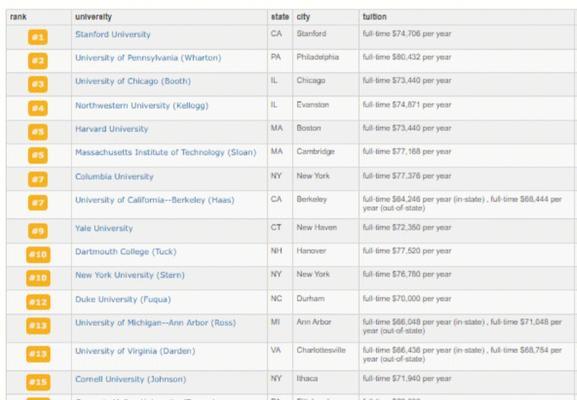Open the Stanford University link
This screenshot has height=400, width=577.
tap(113, 35)
